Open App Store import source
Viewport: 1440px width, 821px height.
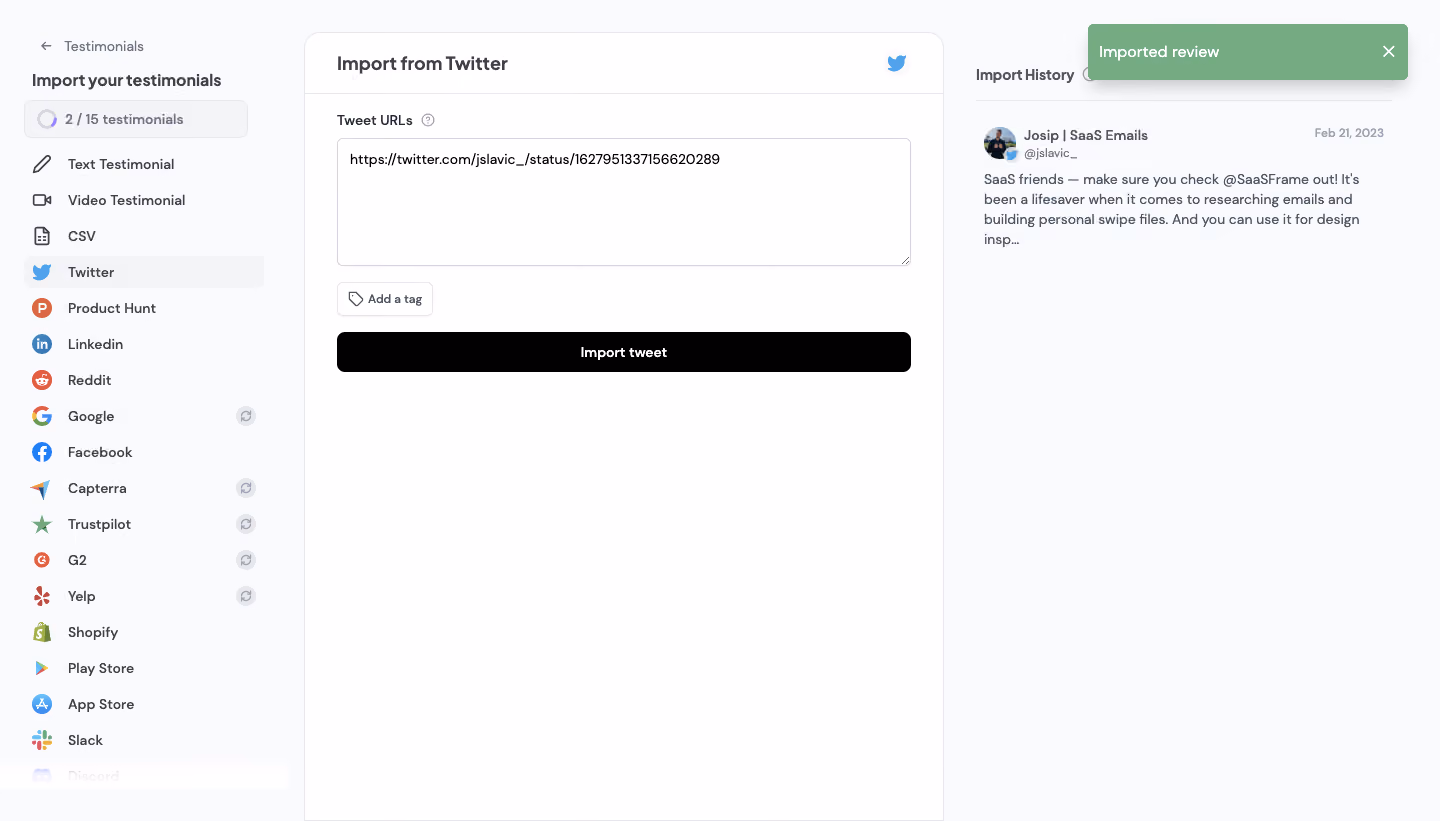coord(144,704)
